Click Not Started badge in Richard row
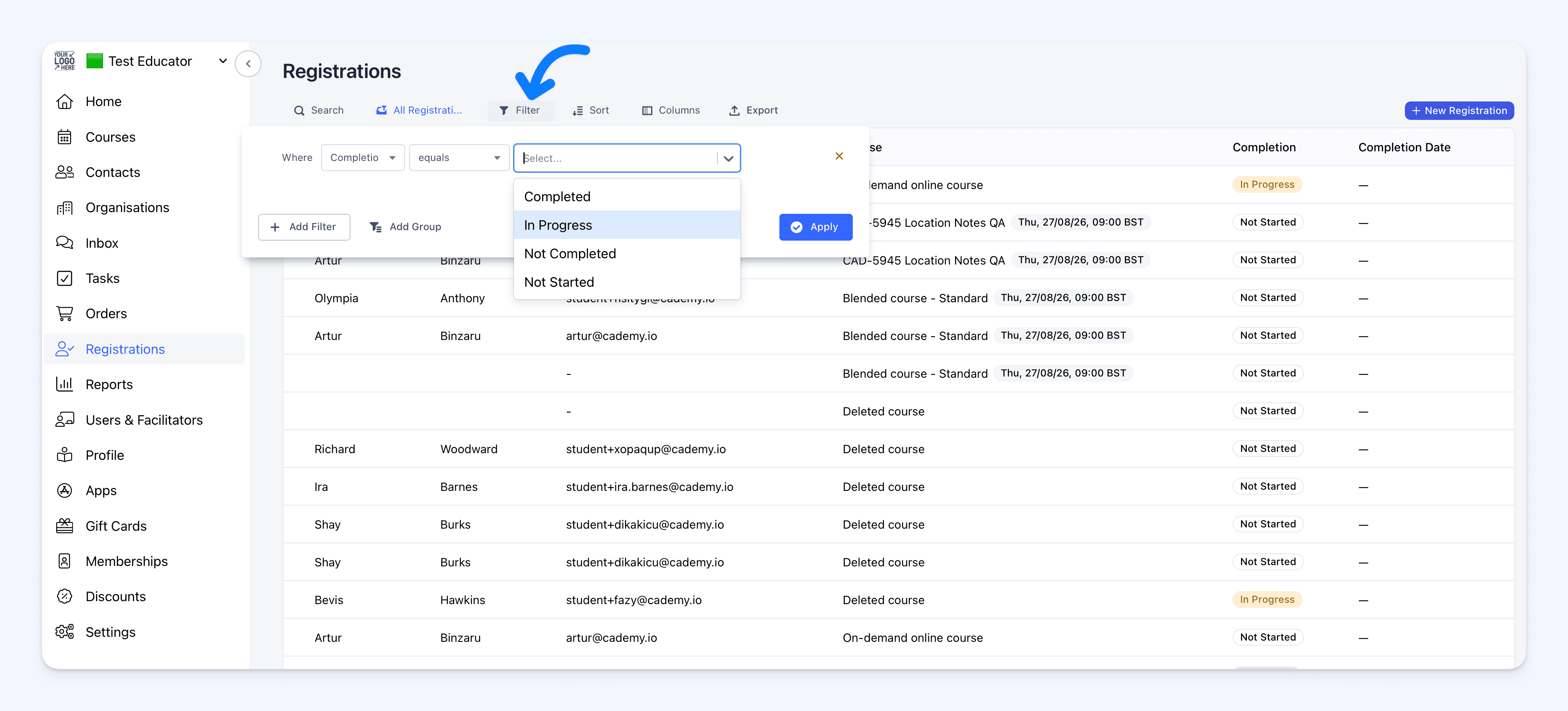The image size is (1568, 711). click(1267, 448)
